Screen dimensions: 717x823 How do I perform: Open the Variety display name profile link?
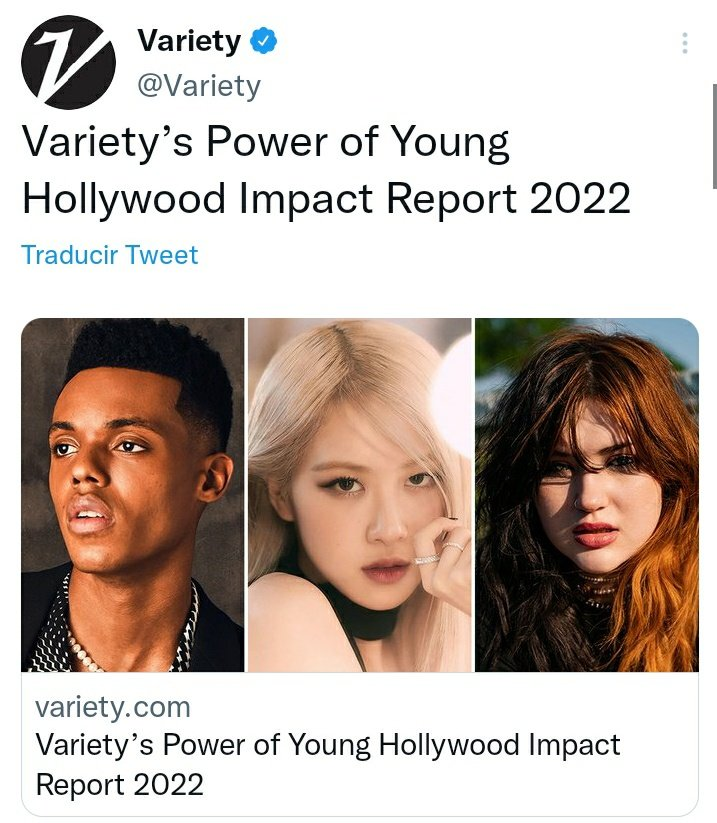click(x=189, y=41)
